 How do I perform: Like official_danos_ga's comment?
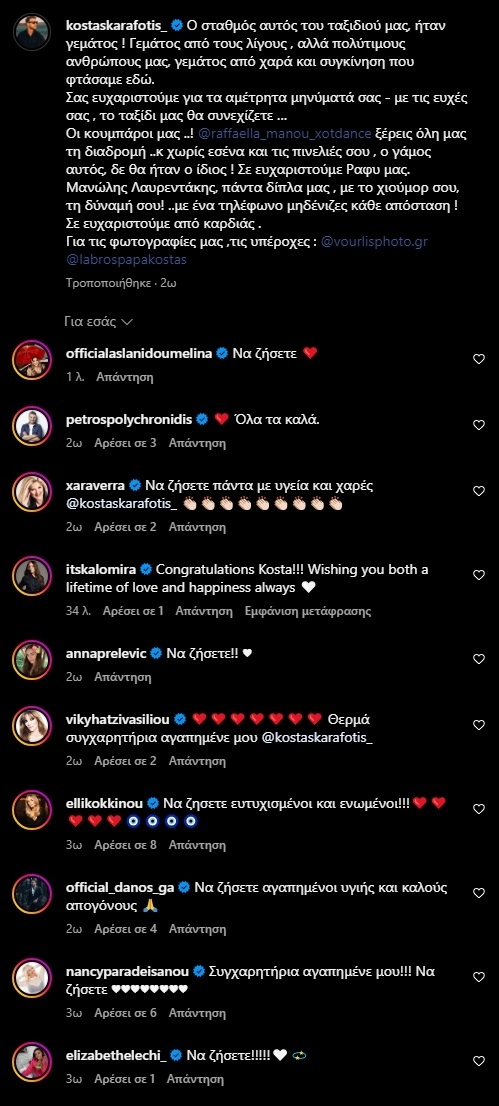point(479,893)
